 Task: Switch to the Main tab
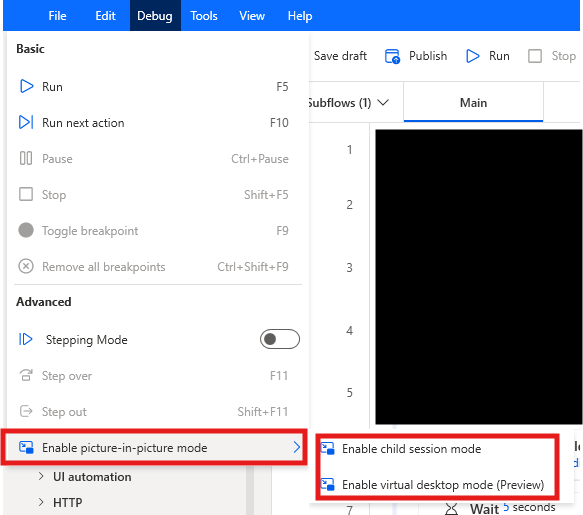point(473,102)
